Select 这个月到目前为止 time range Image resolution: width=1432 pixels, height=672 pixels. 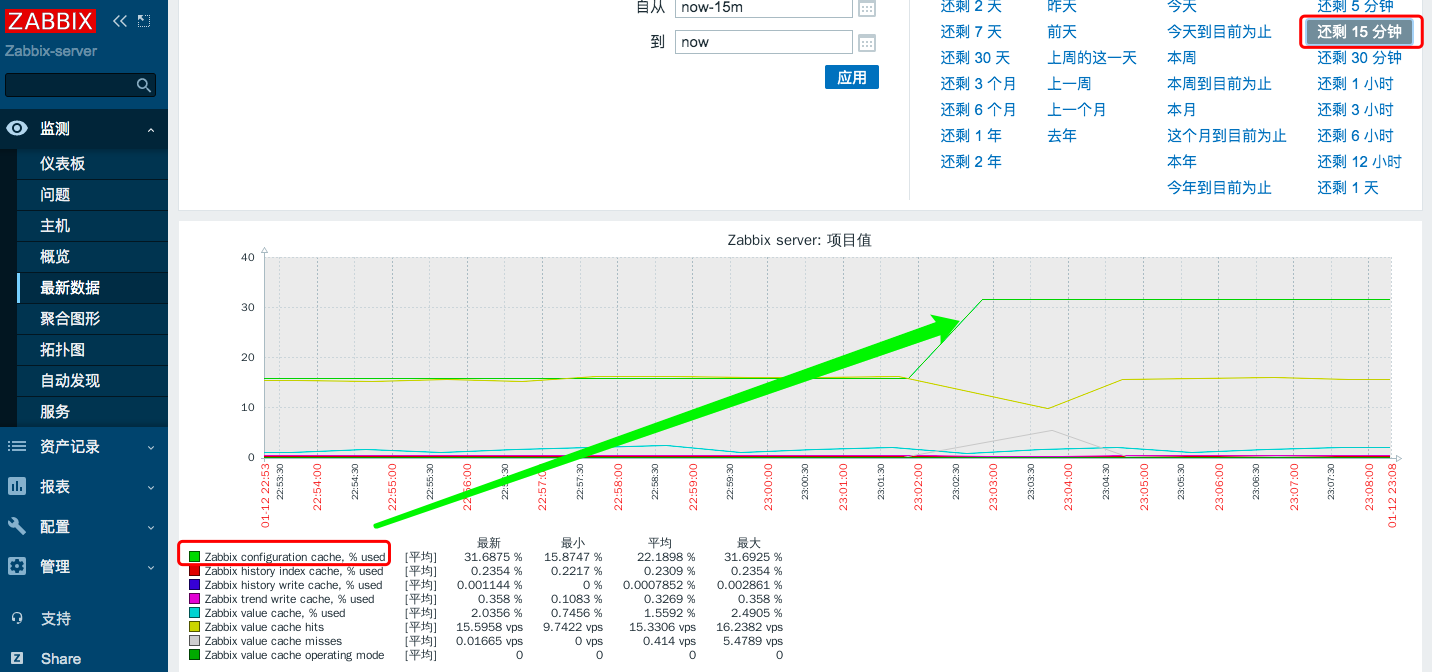click(1227, 136)
